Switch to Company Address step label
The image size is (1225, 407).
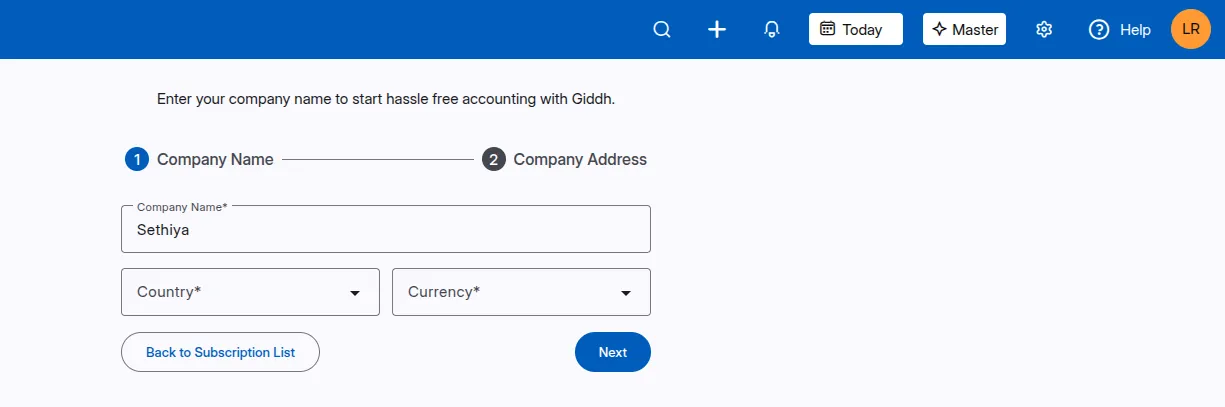[x=580, y=159]
